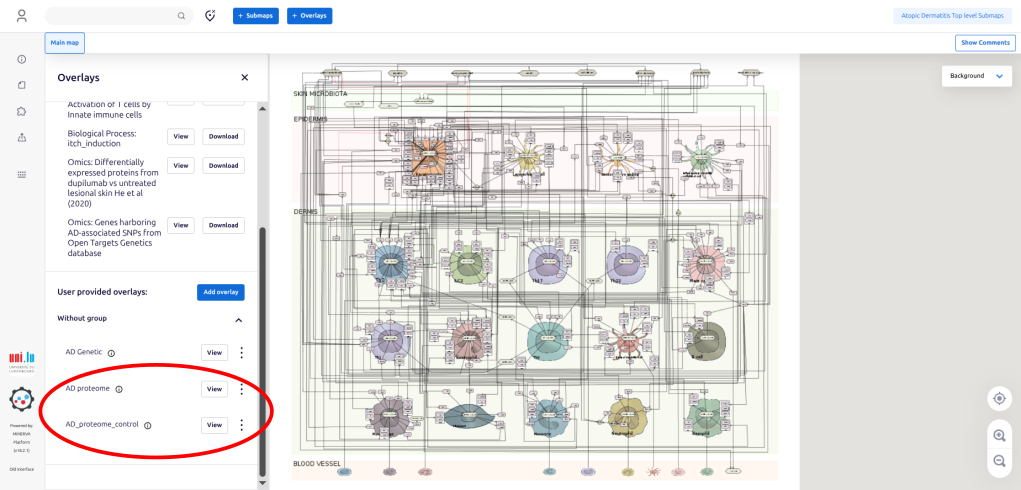Open the options menu for AD_proteome_control
The image size is (1021, 490).
241,425
